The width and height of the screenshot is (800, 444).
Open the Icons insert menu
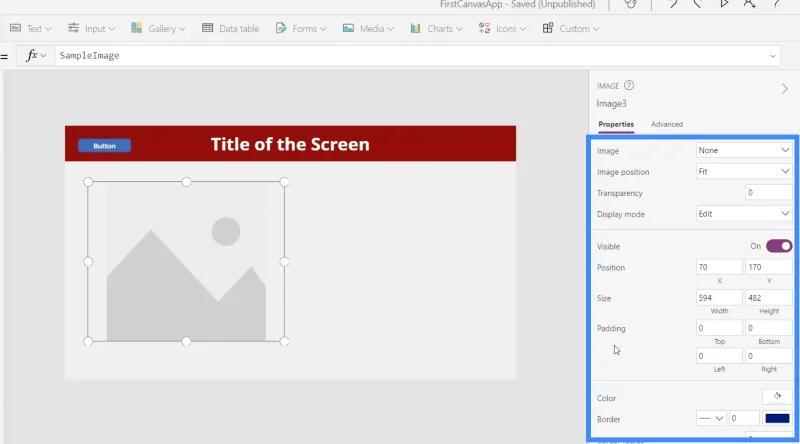(x=502, y=29)
